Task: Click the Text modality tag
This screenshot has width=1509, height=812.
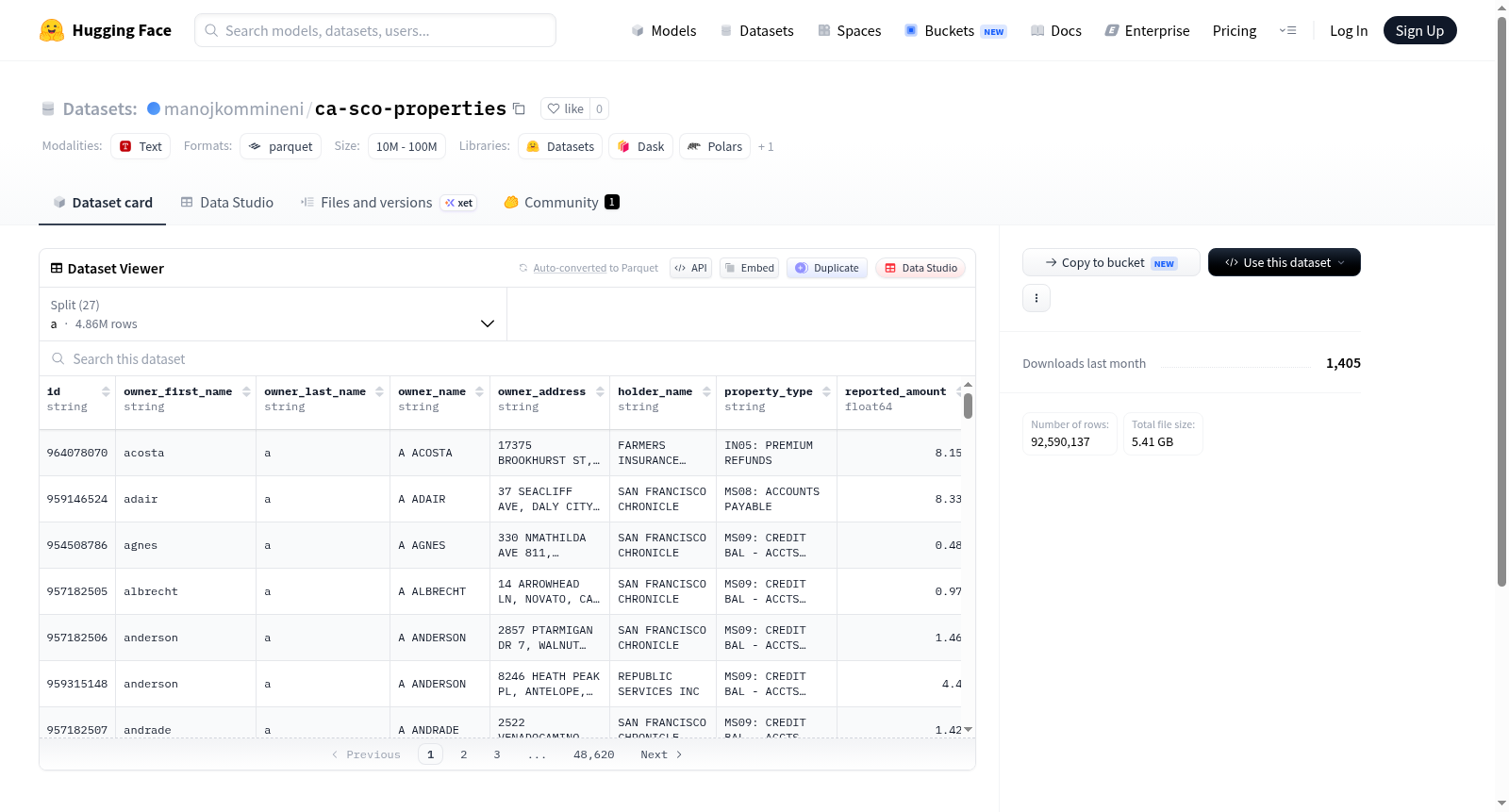Action: (141, 146)
